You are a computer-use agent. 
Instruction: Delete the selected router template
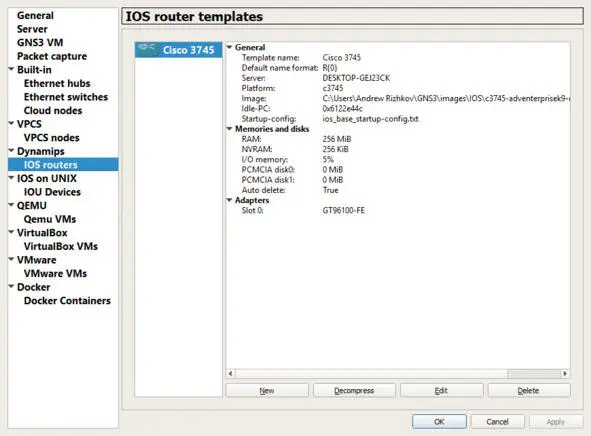[x=529, y=390]
